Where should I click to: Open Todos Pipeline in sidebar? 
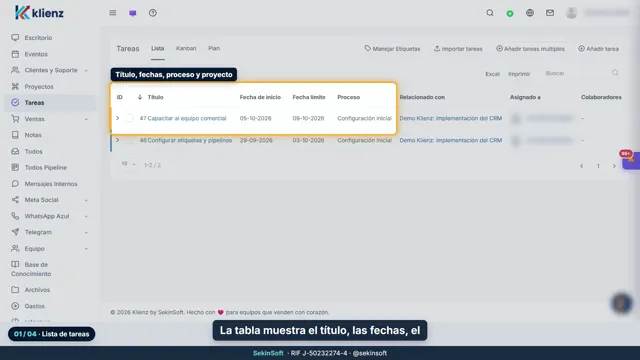pos(45,167)
